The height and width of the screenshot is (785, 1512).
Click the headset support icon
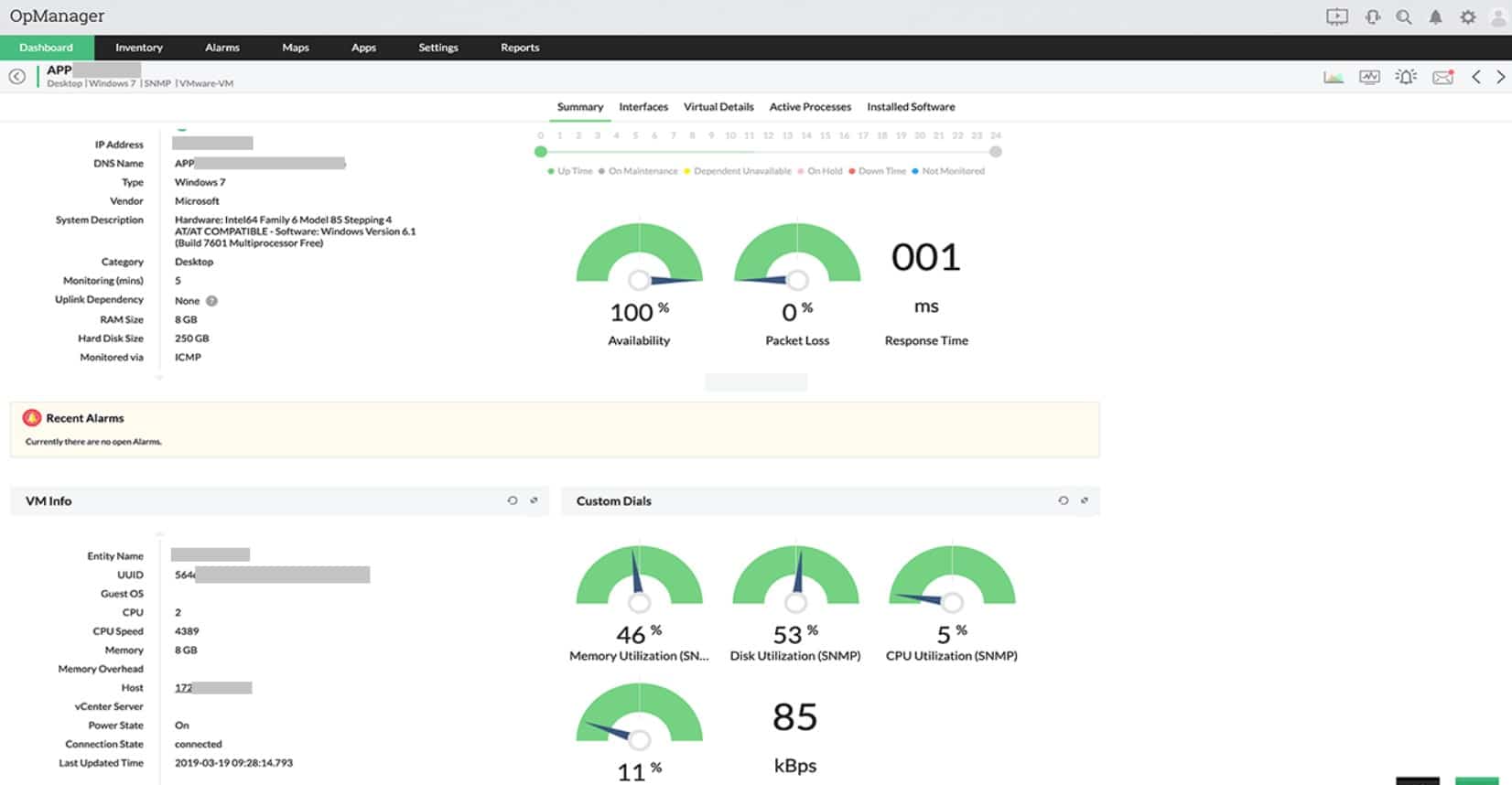1372,16
